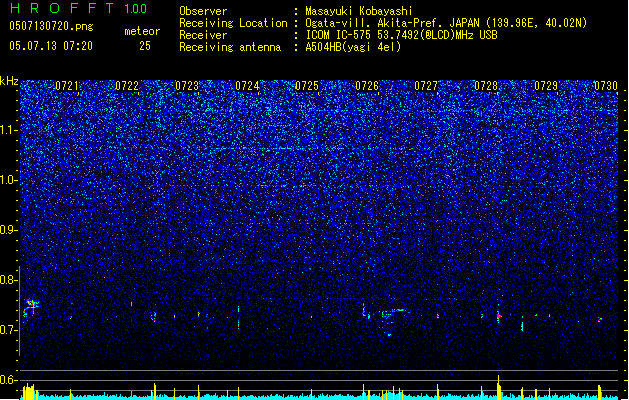Image resolution: width=629 pixels, height=400 pixels.
Task: Click the Receiving Location label
Action: pyautogui.click(x=233, y=23)
